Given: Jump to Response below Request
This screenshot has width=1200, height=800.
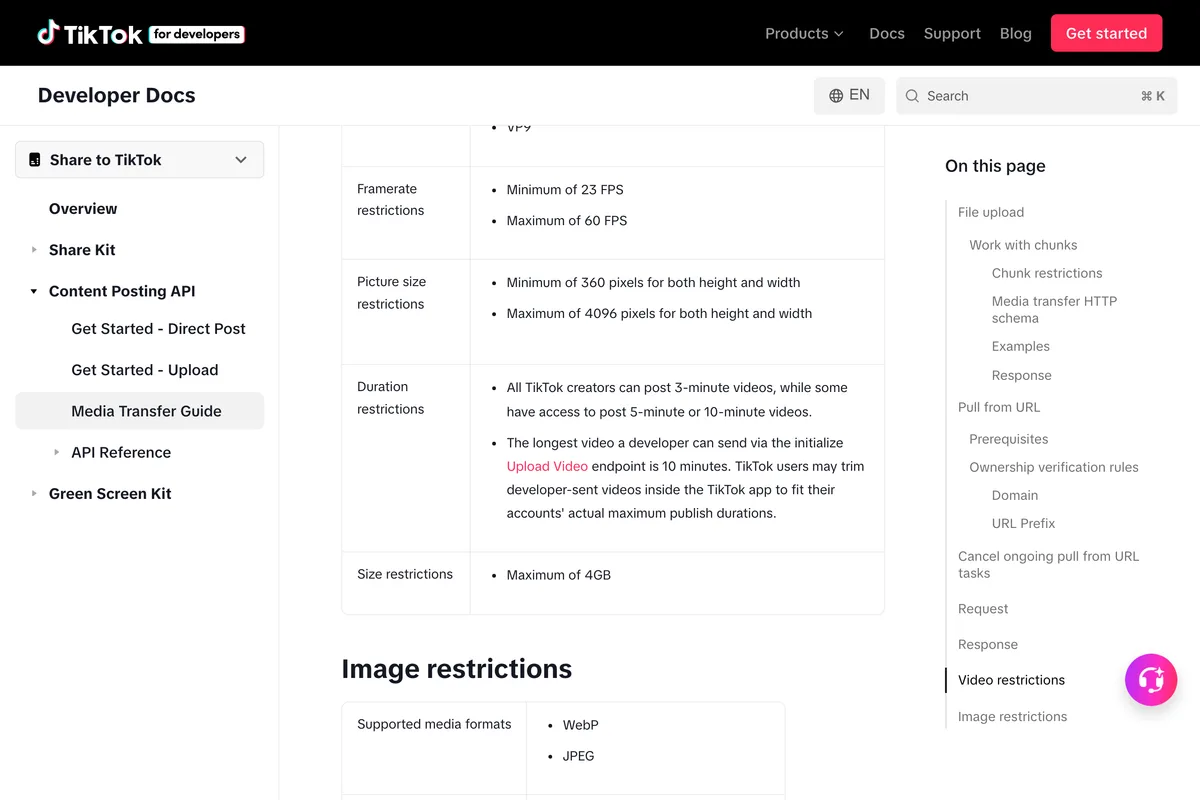Looking at the screenshot, I should point(988,645).
